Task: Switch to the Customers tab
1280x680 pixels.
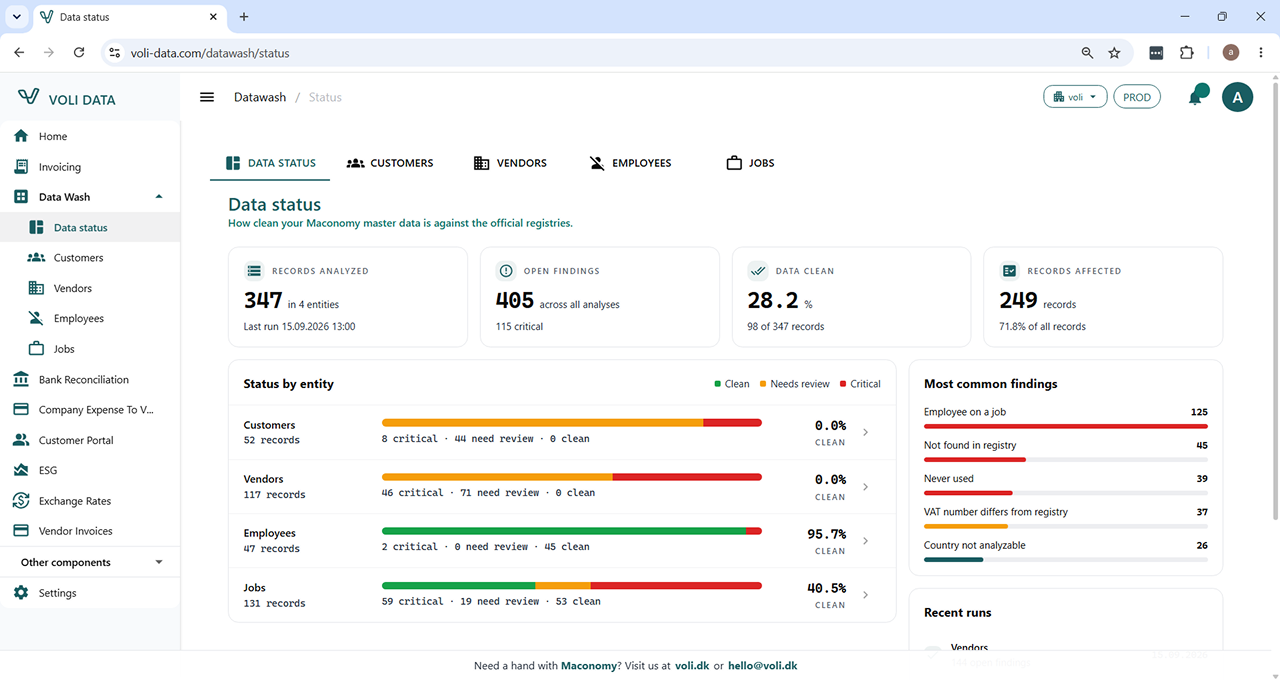Action: [x=390, y=163]
